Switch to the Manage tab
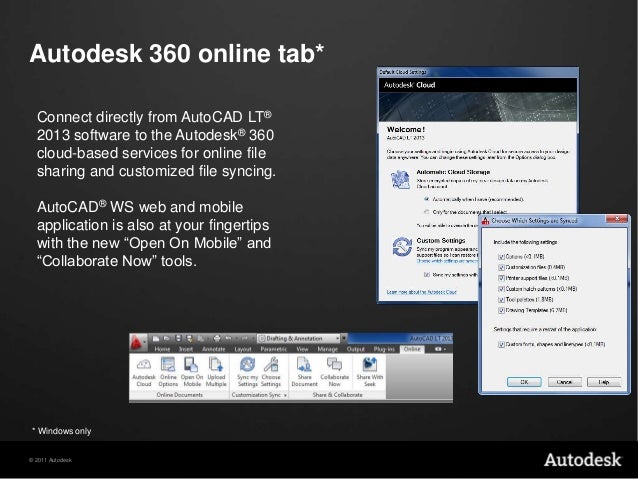 327,349
